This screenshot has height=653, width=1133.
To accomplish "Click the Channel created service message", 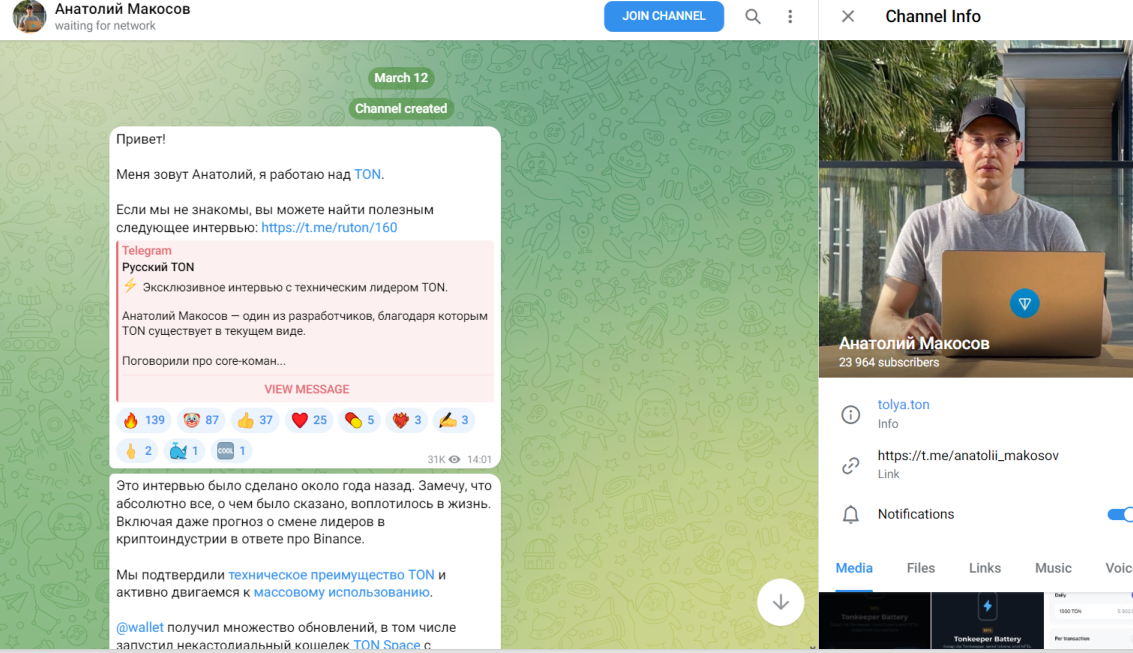I will (401, 108).
